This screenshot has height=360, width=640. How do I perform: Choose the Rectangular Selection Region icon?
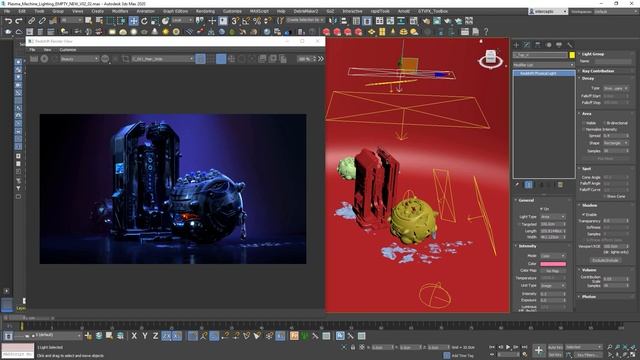click(x=110, y=21)
